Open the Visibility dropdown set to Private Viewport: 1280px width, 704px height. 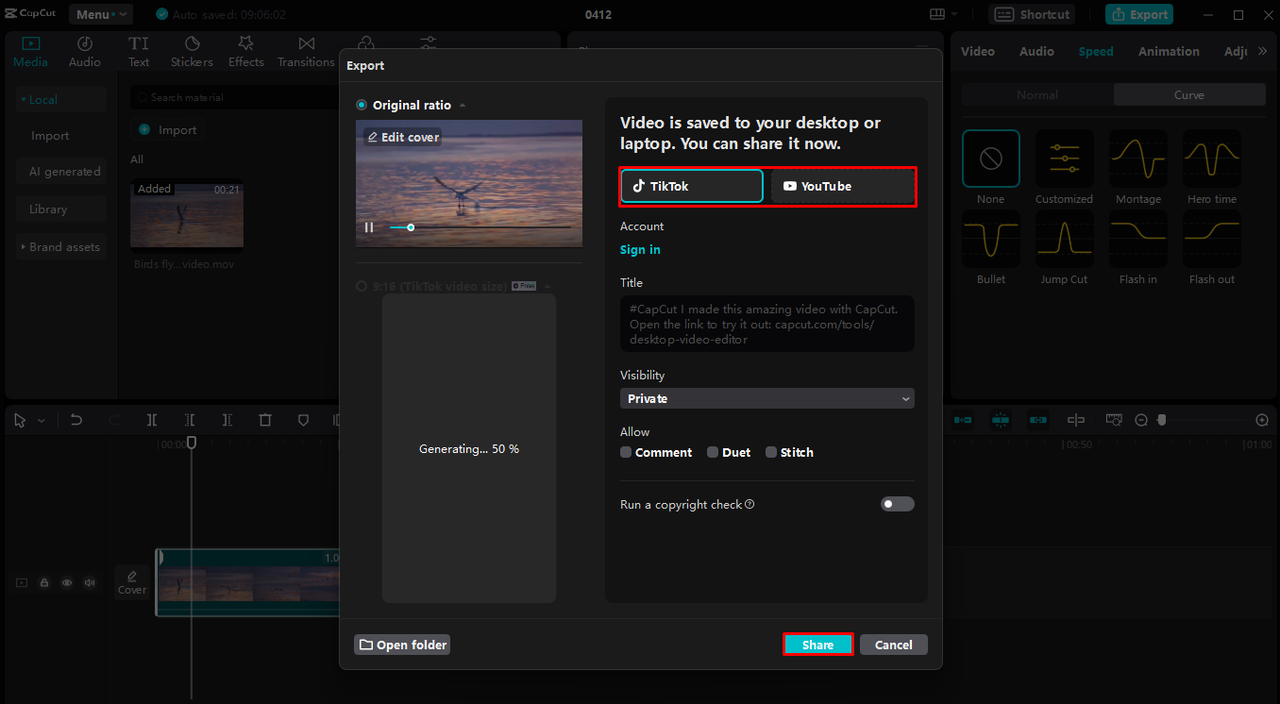(x=767, y=398)
